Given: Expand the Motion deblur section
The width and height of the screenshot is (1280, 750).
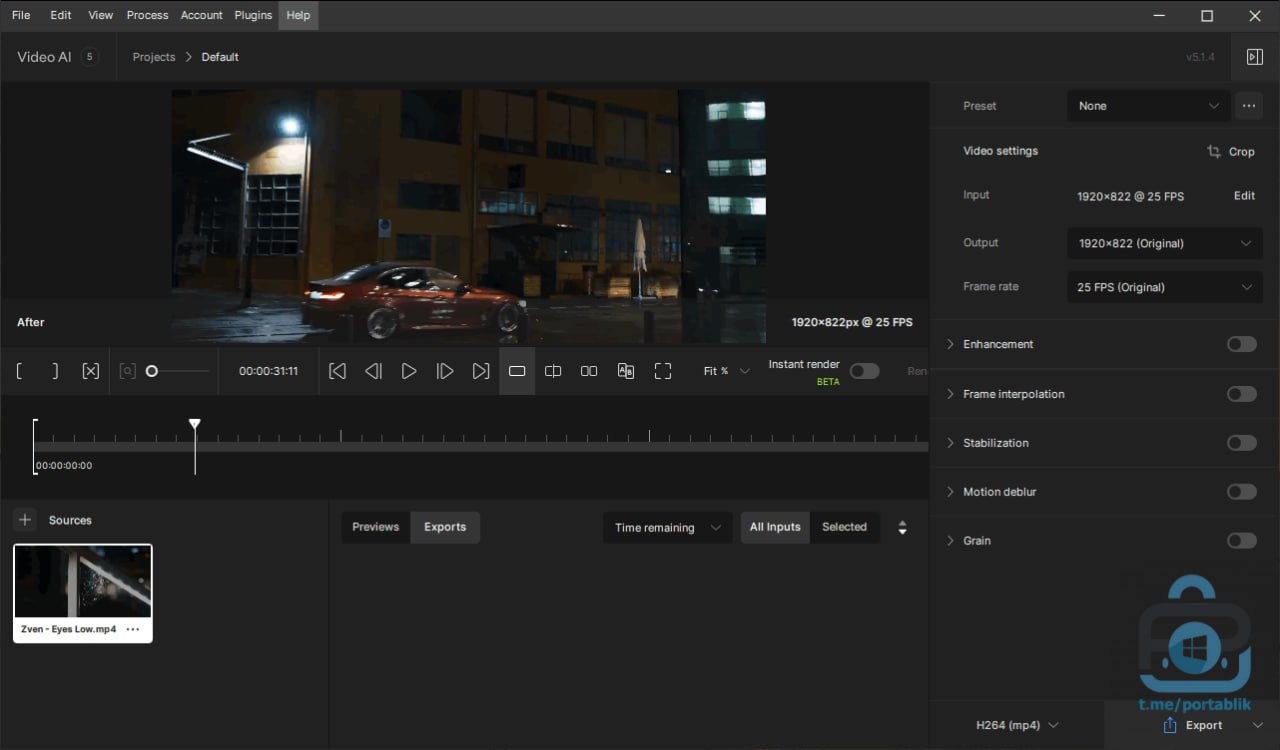Looking at the screenshot, I should click(951, 492).
